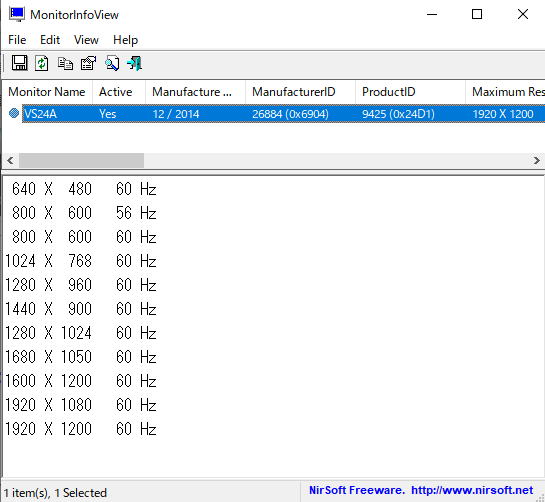This screenshot has width=545, height=502.
Task: Click the Refresh toolbar icon
Action: 42,63
